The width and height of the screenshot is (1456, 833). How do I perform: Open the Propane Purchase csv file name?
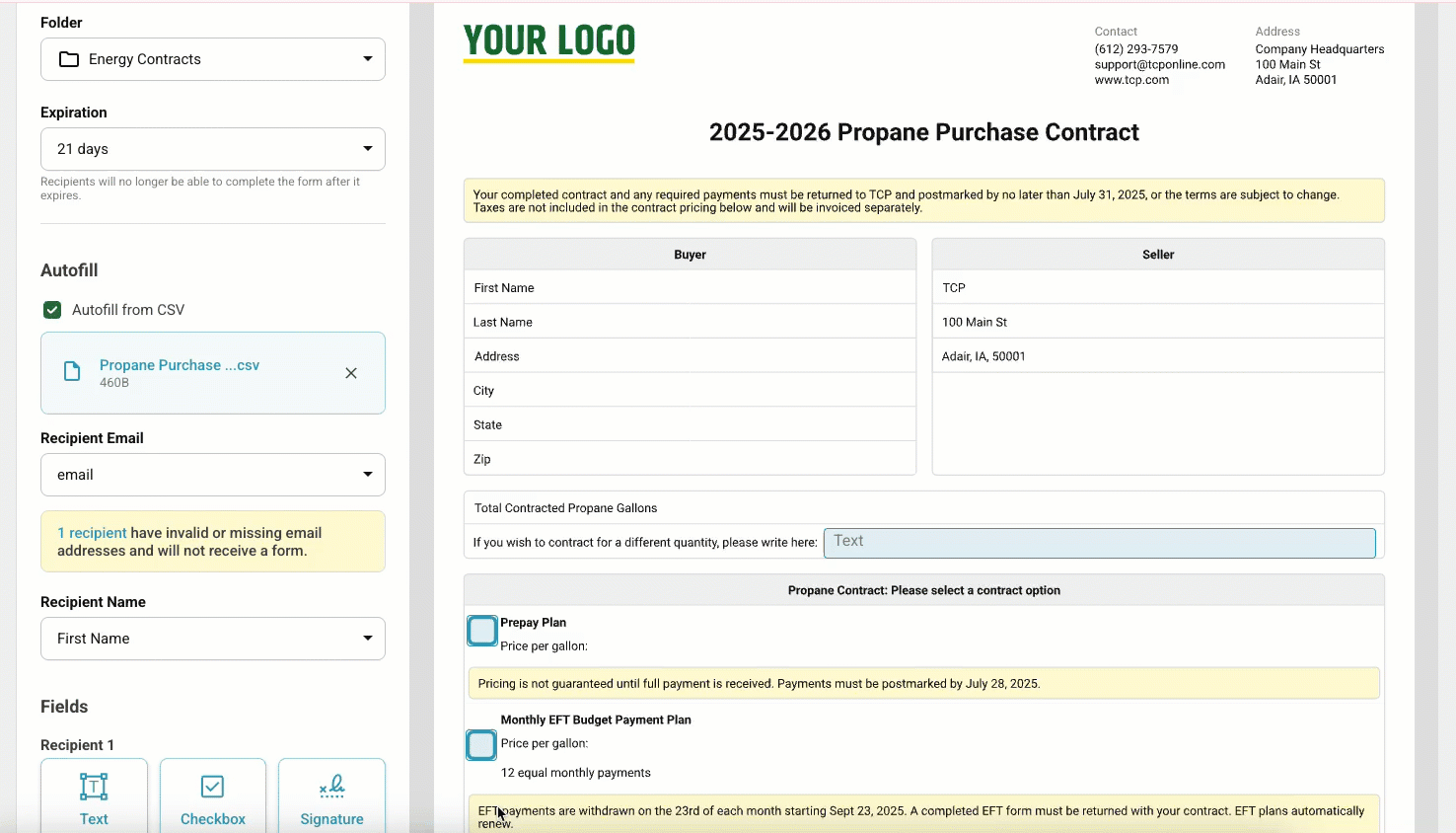point(180,365)
